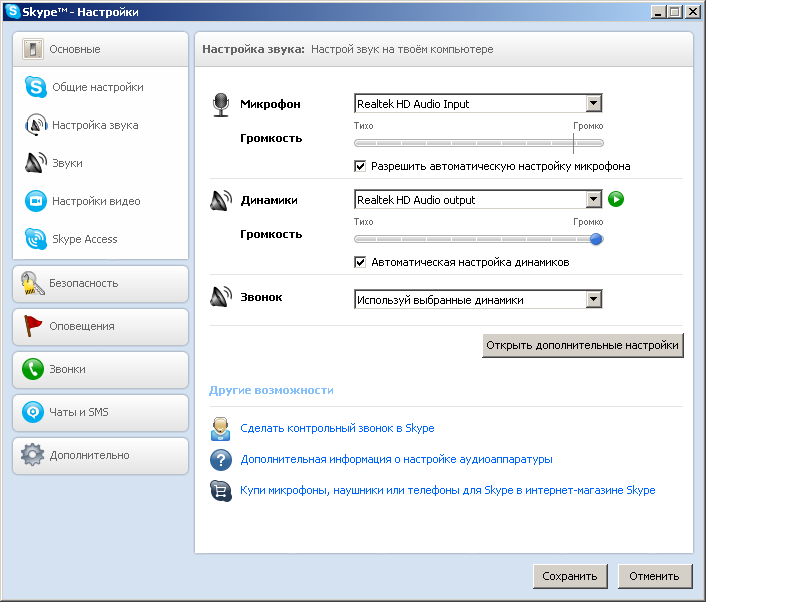Open the Безопасность section
The image size is (800, 602).
pyautogui.click(x=101, y=284)
